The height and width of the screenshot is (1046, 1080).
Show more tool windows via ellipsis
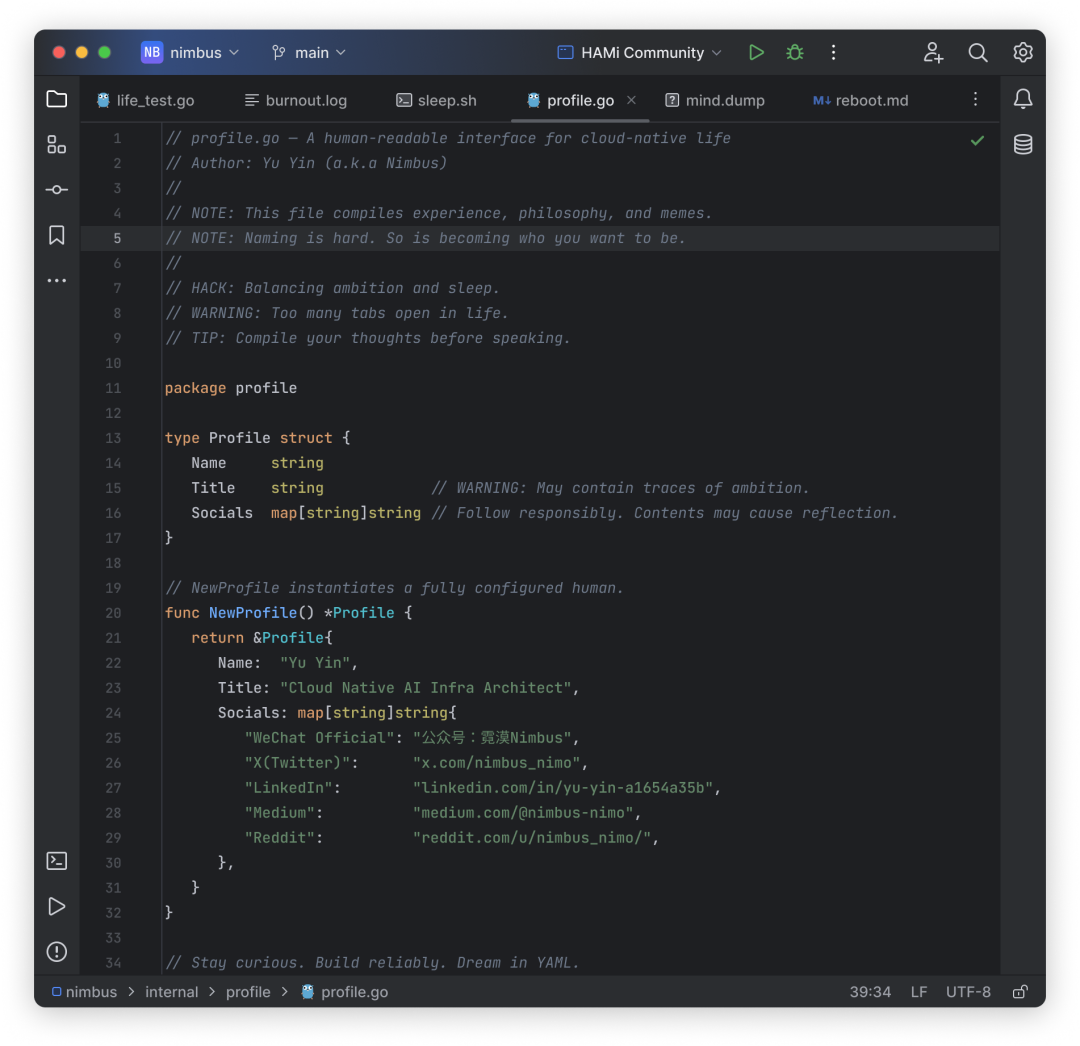tap(56, 280)
